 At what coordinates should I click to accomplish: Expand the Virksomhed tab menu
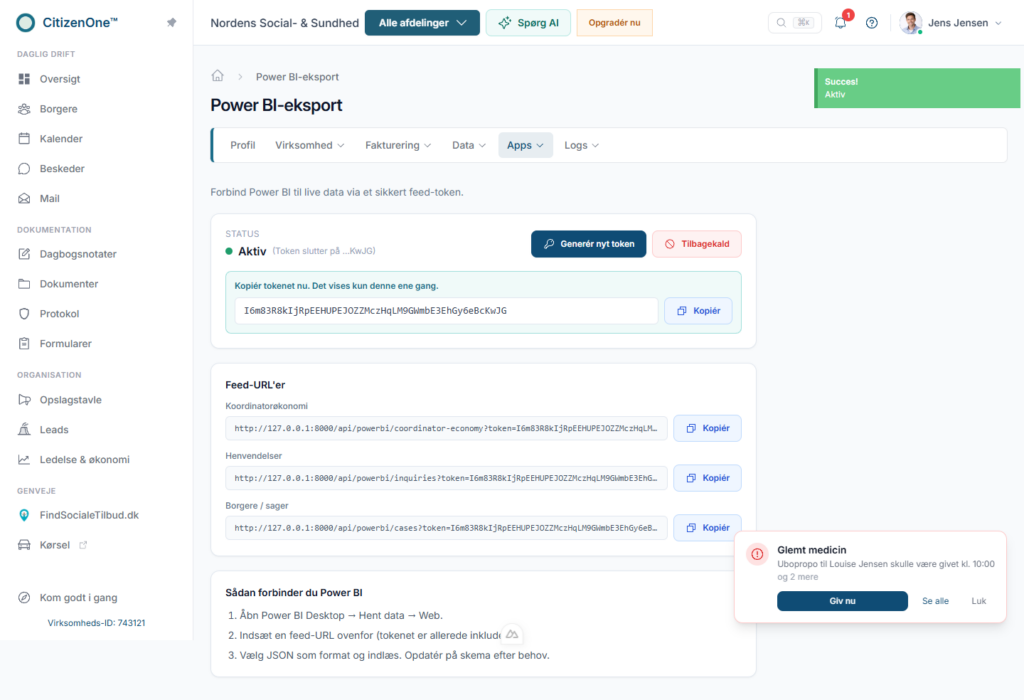click(x=310, y=145)
